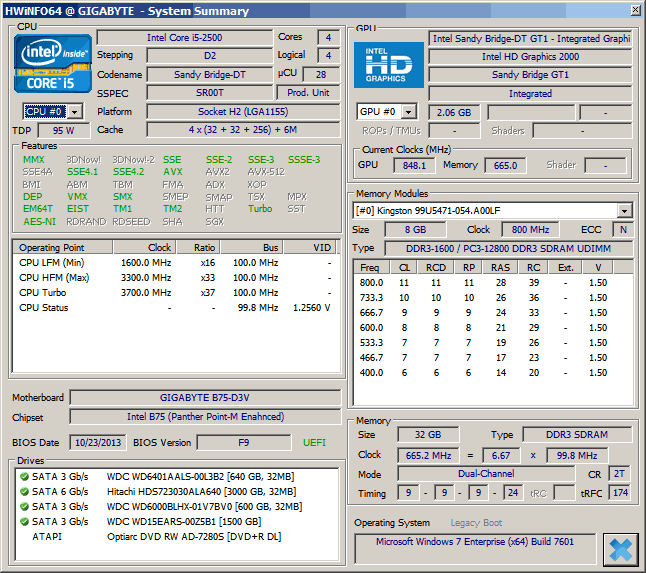Select the CPU Status row

pos(176,308)
